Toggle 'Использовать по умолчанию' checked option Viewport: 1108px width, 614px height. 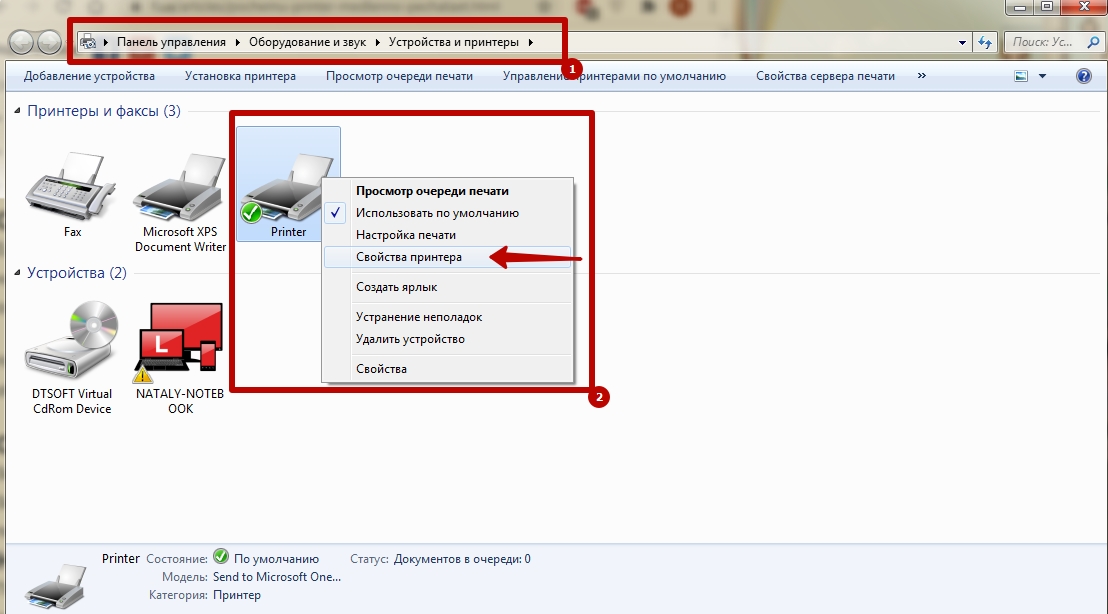pos(437,213)
